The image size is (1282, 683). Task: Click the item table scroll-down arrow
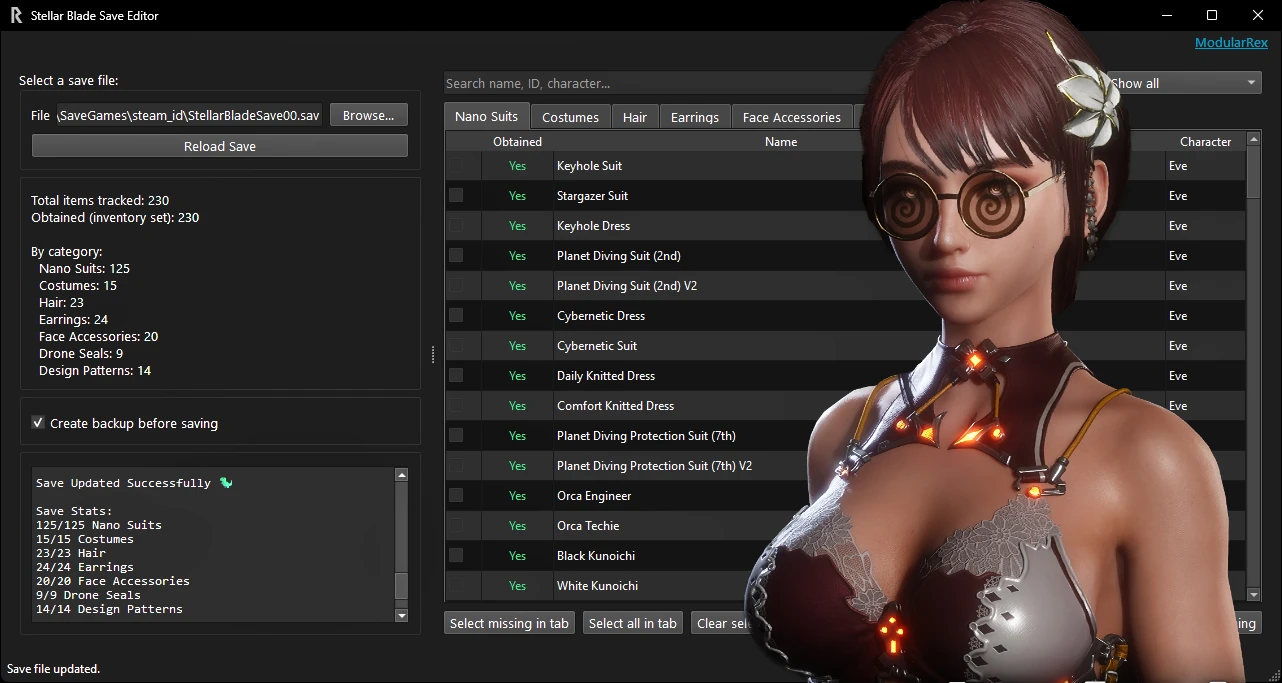pos(1254,594)
